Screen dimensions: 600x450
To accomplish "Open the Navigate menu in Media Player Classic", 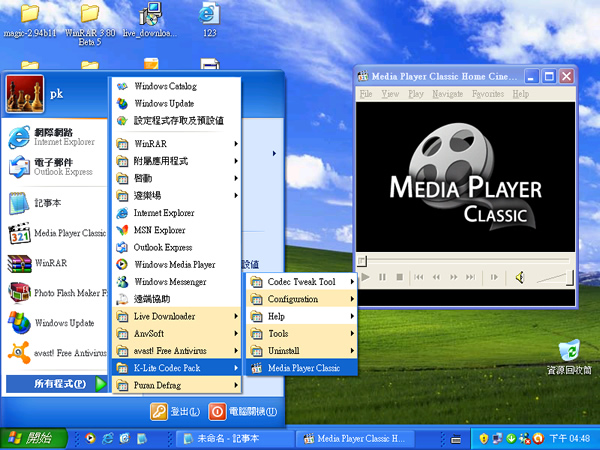I will coord(447,94).
